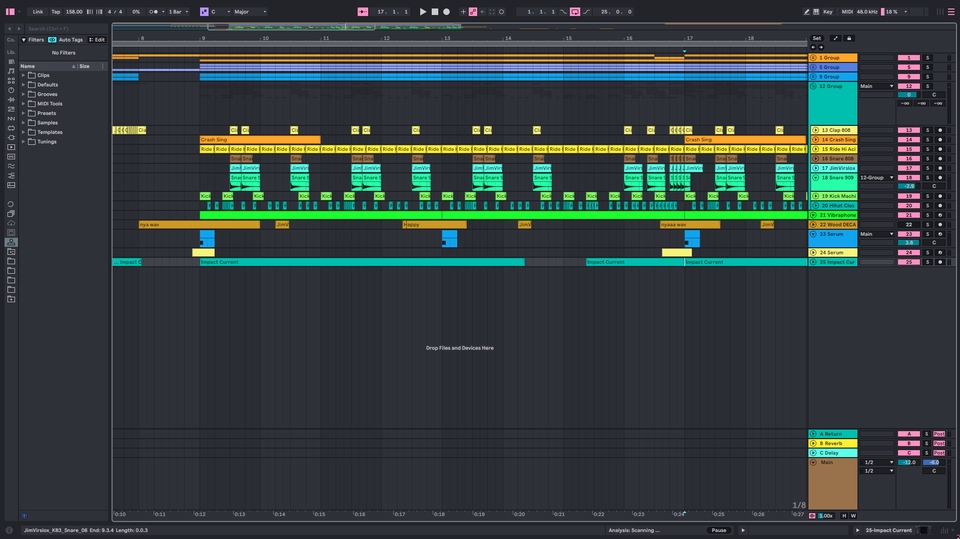The image size is (960, 539).
Task: Click the Tap tempo button
Action: click(56, 12)
